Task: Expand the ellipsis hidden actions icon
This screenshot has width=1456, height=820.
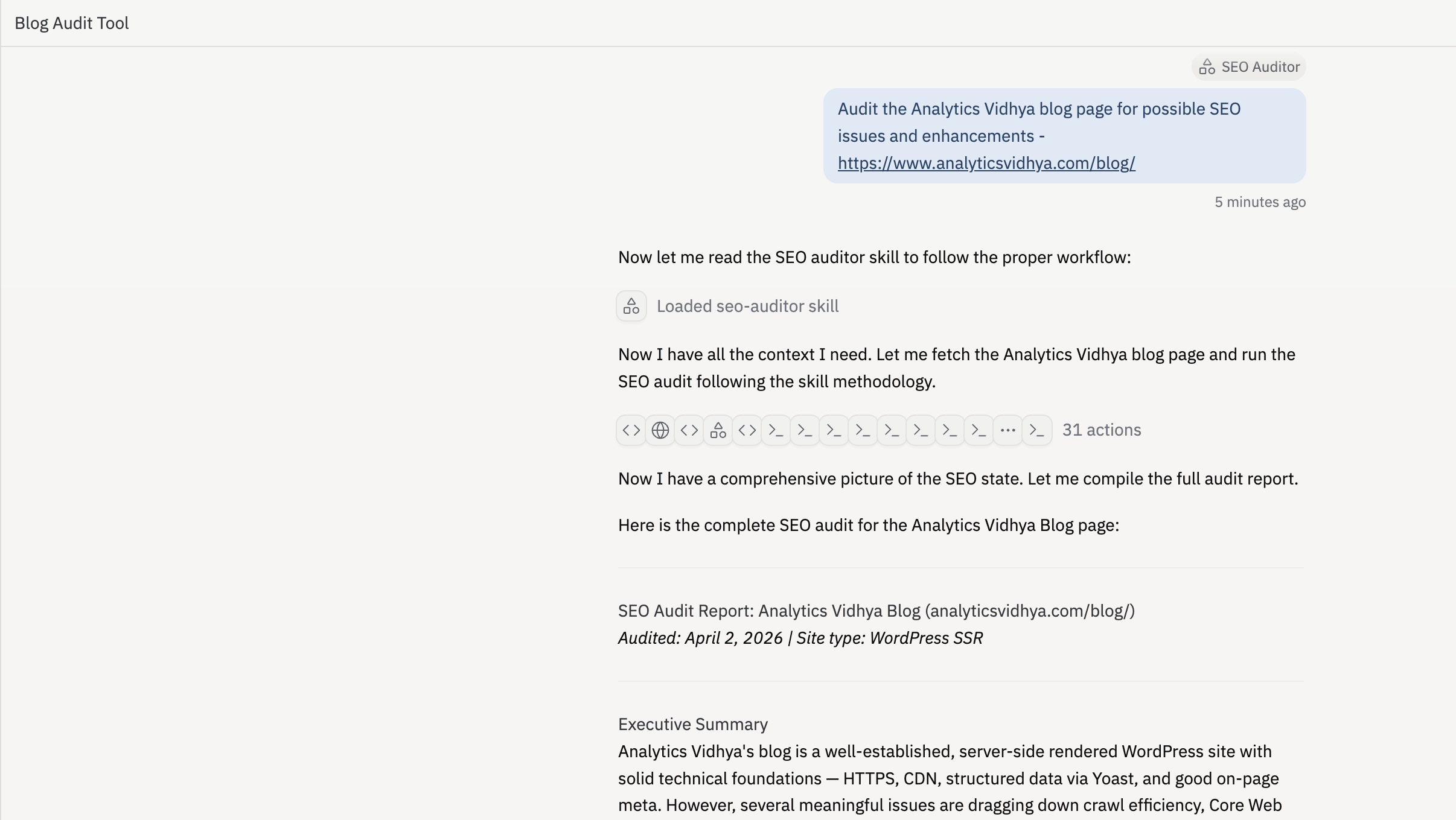Action: 1007,430
